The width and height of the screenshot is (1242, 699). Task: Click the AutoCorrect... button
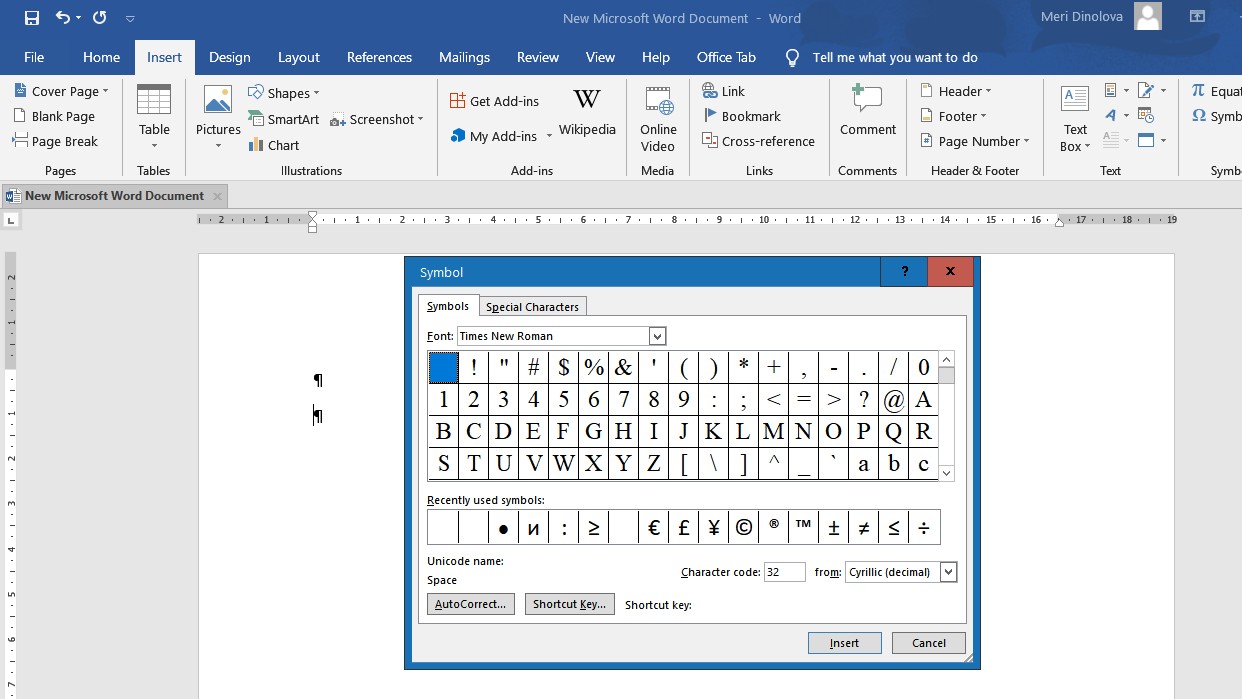(x=470, y=604)
